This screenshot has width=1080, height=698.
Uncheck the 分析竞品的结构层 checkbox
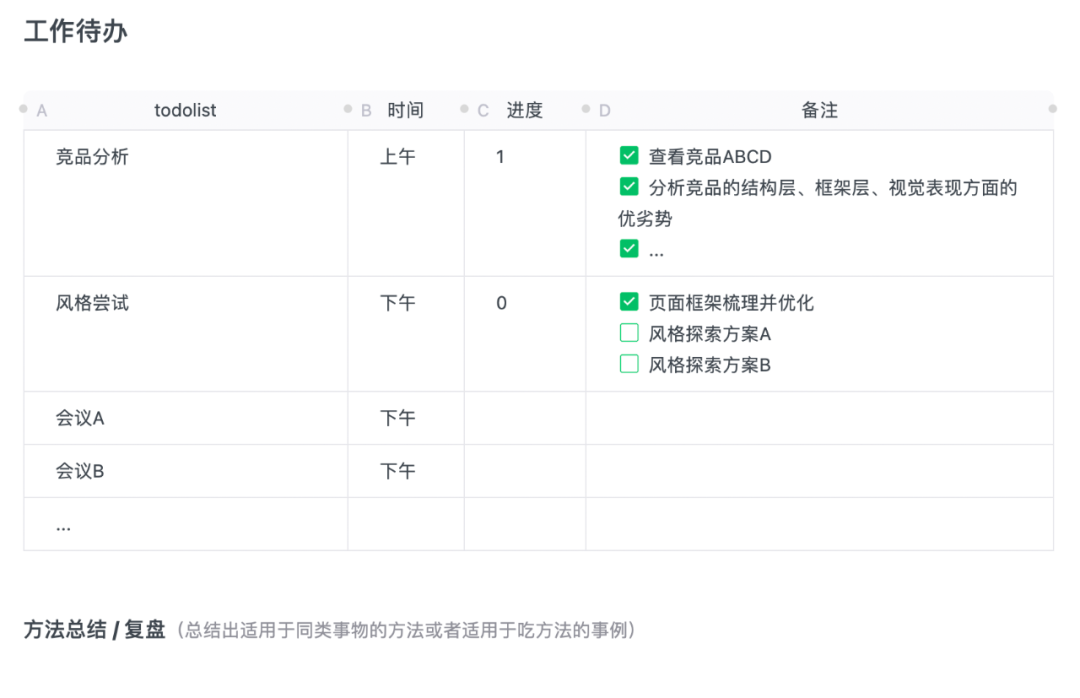[629, 187]
